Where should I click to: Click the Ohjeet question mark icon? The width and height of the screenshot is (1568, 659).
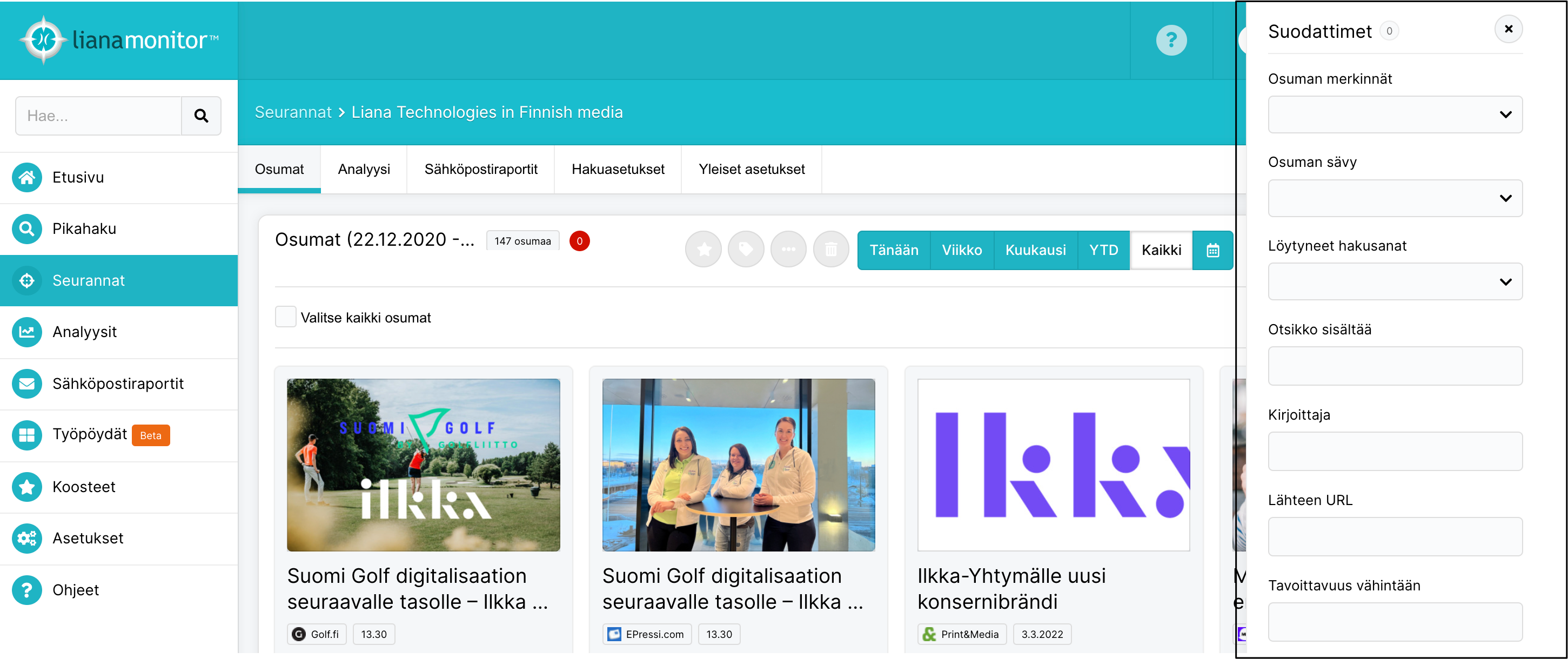[x=27, y=590]
